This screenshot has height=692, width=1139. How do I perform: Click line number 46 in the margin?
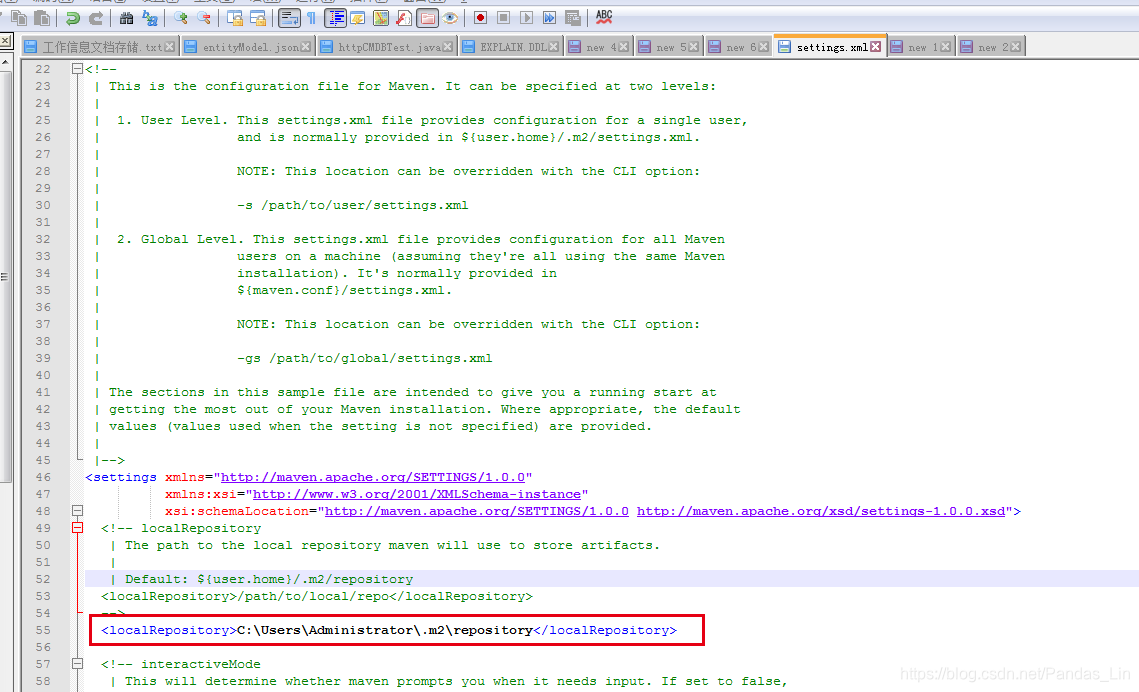click(x=43, y=477)
